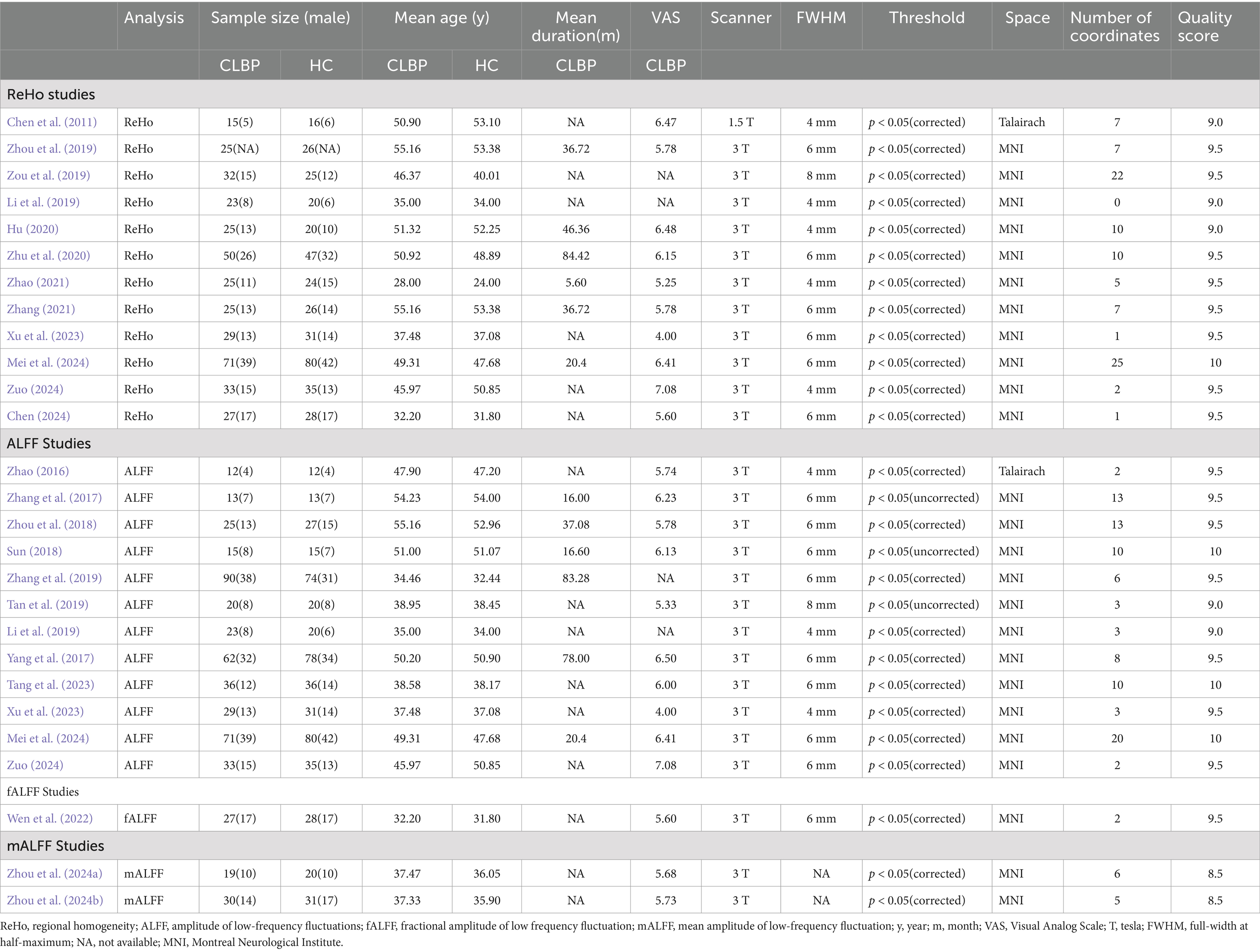
Task: Select the coordinates count 22 for Zou et al.
Action: pyautogui.click(x=1117, y=176)
